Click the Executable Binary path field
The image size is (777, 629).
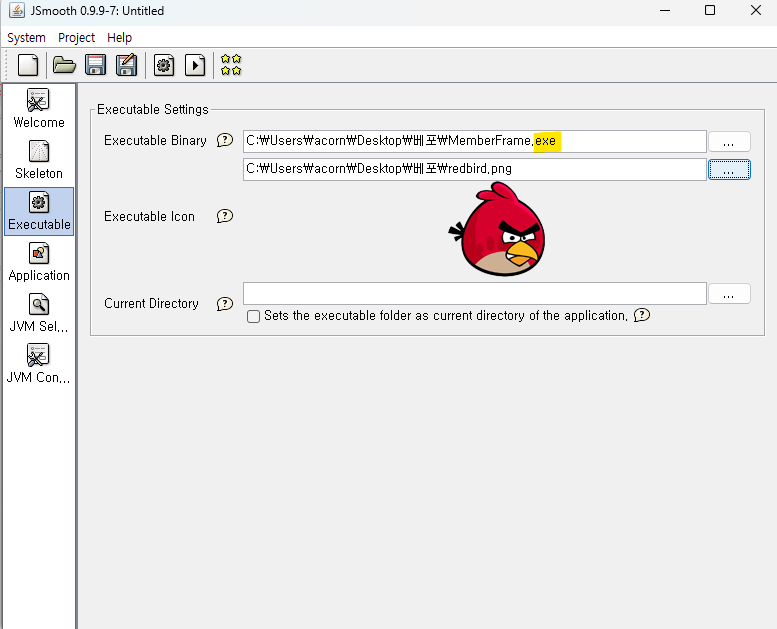coord(475,142)
